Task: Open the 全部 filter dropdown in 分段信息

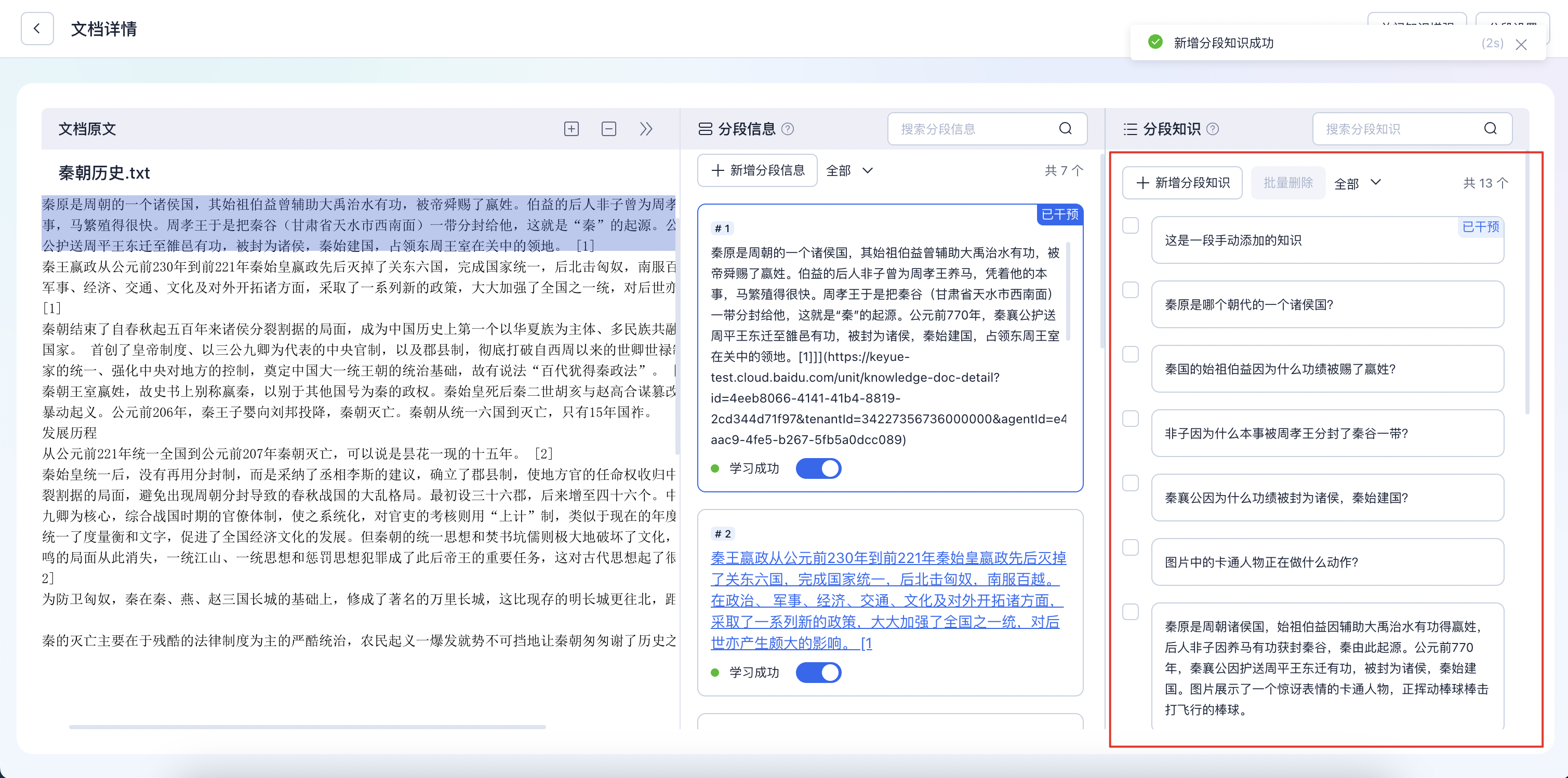Action: (x=849, y=170)
